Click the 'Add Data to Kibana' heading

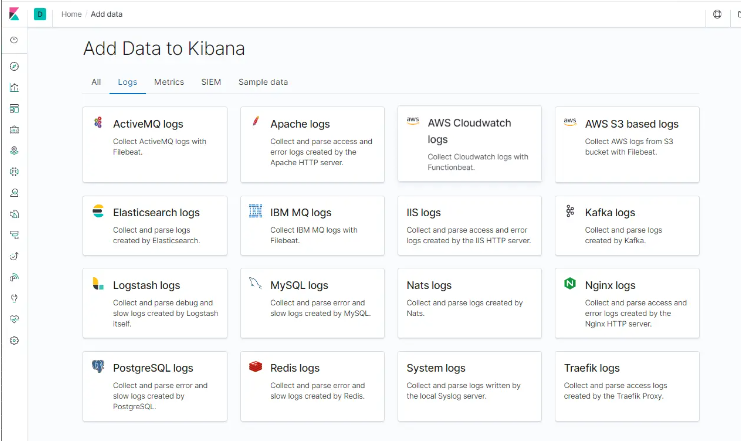click(x=164, y=49)
